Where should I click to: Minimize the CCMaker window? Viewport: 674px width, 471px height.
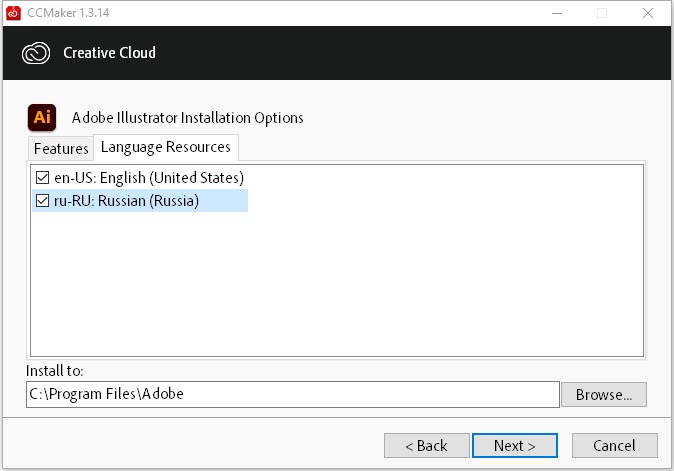click(557, 13)
